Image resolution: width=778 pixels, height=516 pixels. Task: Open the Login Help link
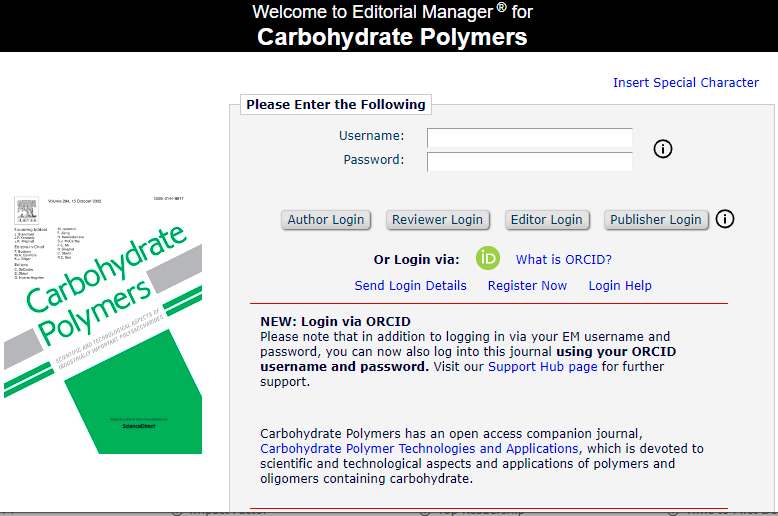click(619, 285)
